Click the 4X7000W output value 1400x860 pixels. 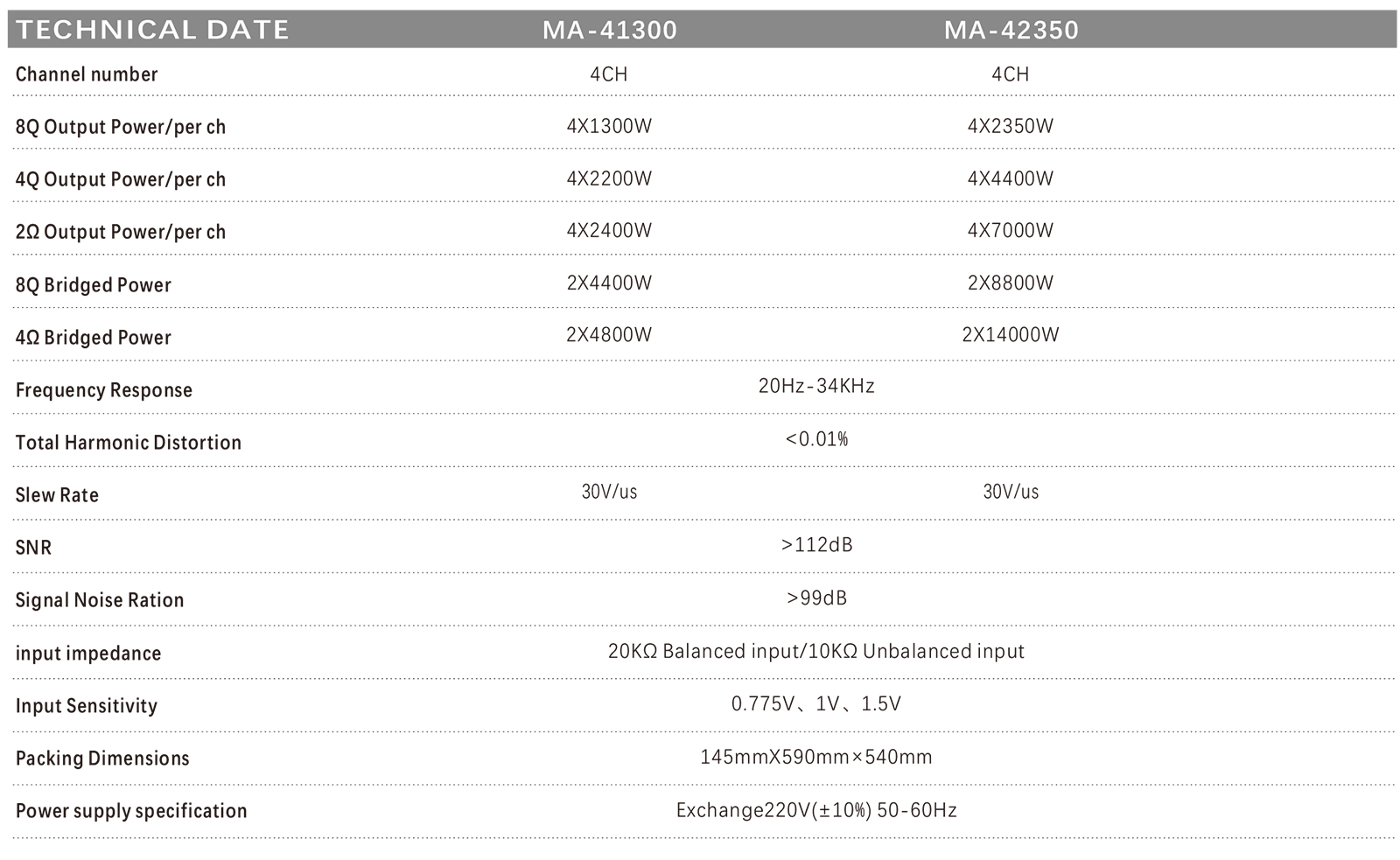pyautogui.click(x=1011, y=231)
